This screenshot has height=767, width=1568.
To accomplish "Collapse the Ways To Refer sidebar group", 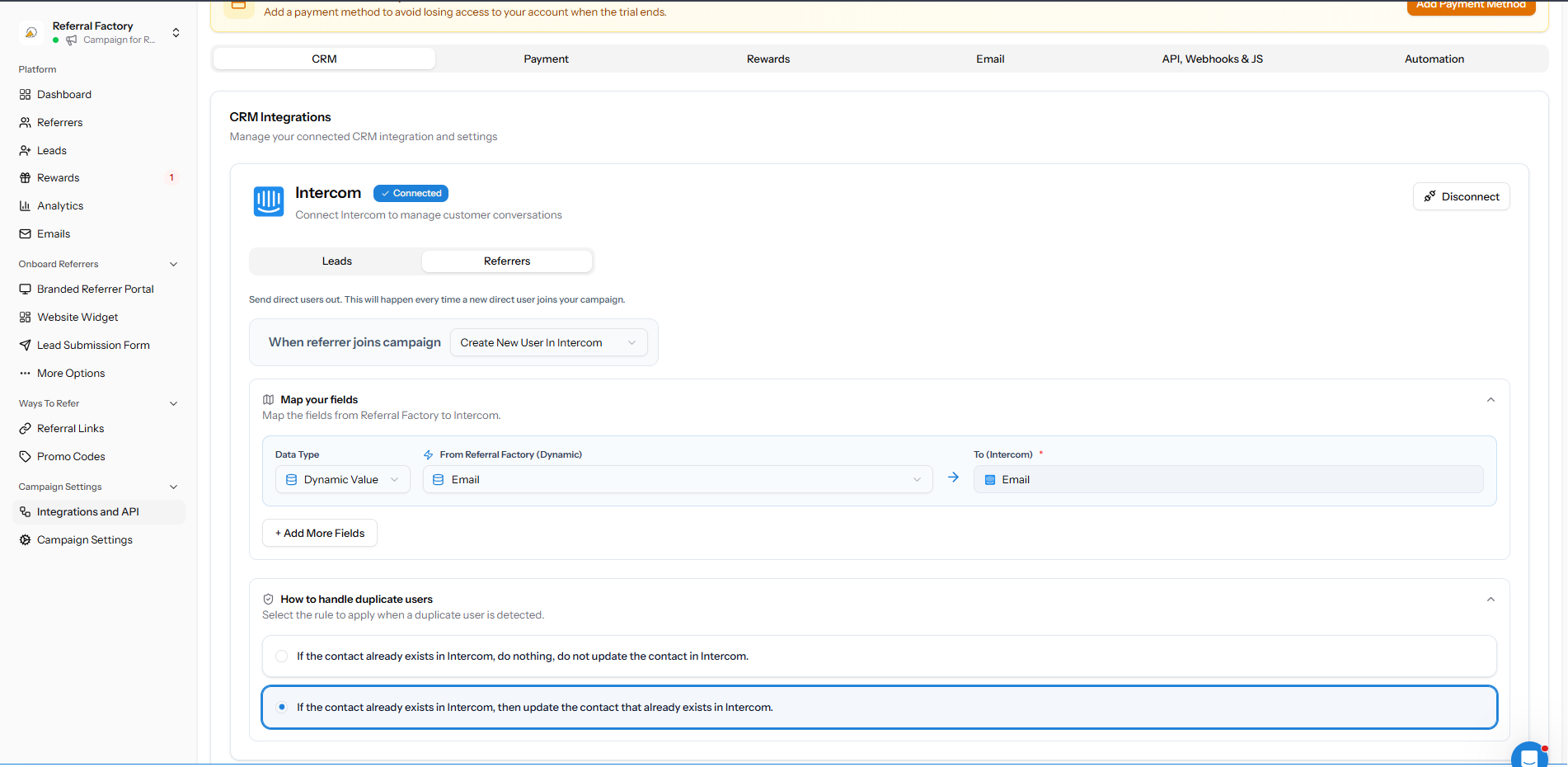I will [173, 404].
